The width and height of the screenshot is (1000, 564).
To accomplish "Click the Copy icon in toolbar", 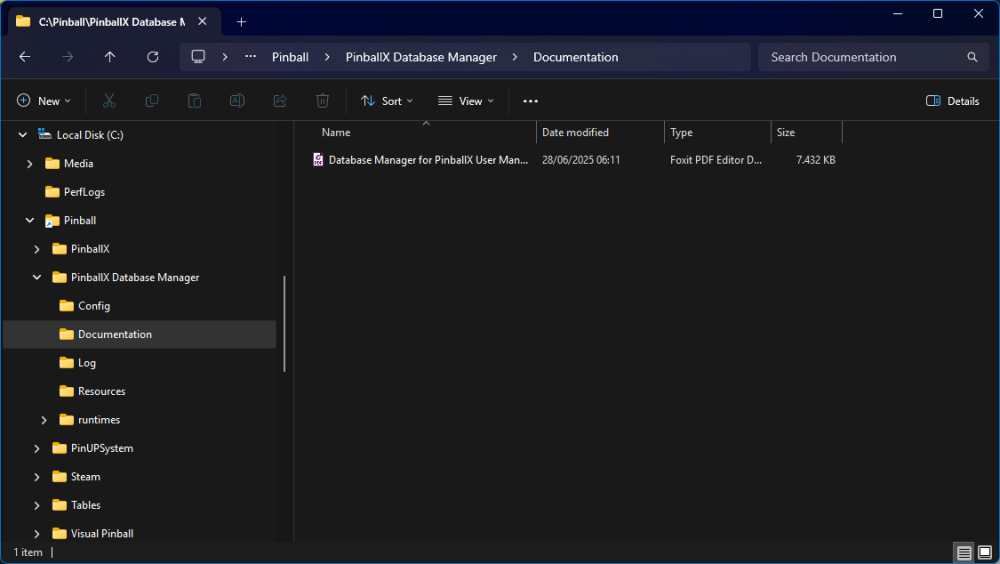I will 152,101.
